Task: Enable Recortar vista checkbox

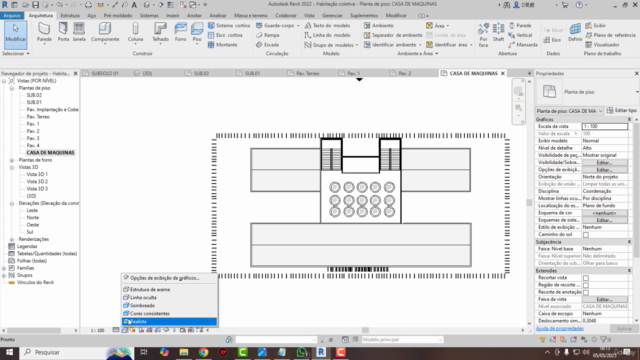Action: [x=586, y=278]
